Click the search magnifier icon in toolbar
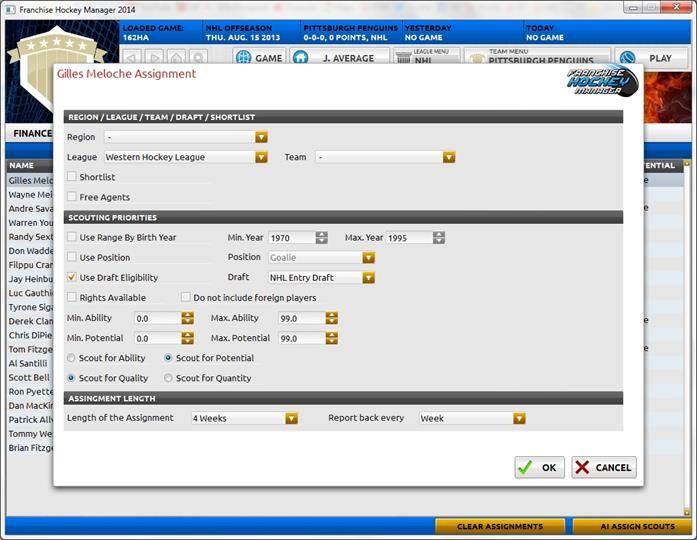 (x=198, y=58)
